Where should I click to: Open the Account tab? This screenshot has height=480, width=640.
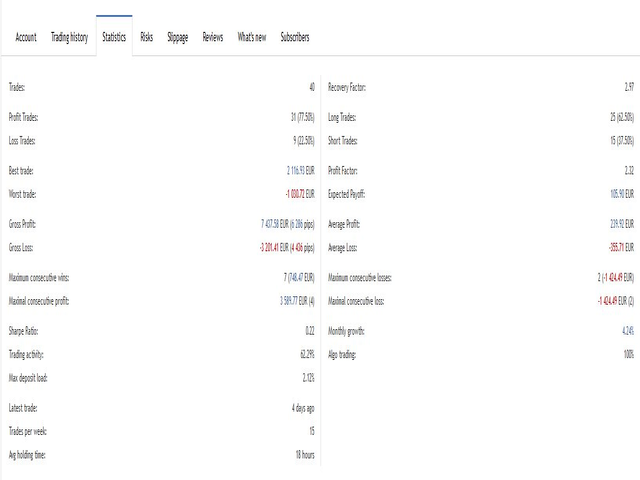click(26, 38)
